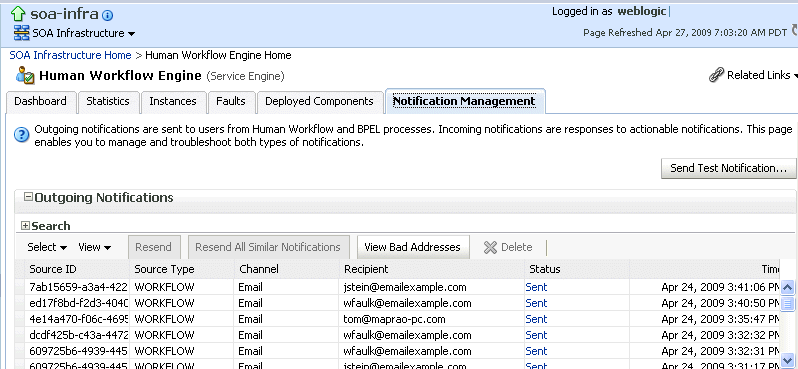Select Source ID dcdf425b-c43a-4472
The image size is (798, 369).
[x=78, y=335]
